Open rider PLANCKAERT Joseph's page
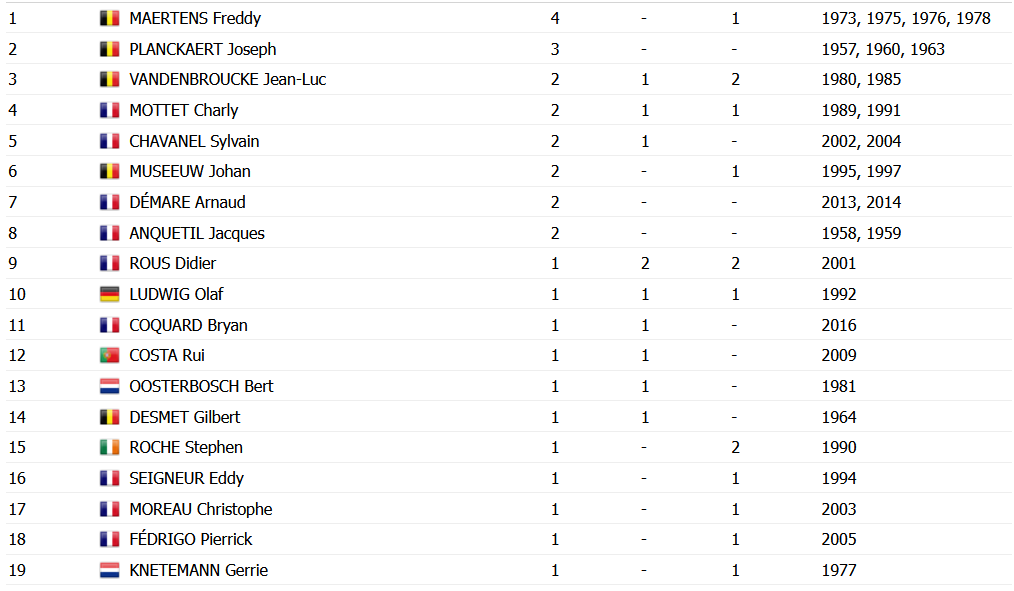 coord(203,49)
